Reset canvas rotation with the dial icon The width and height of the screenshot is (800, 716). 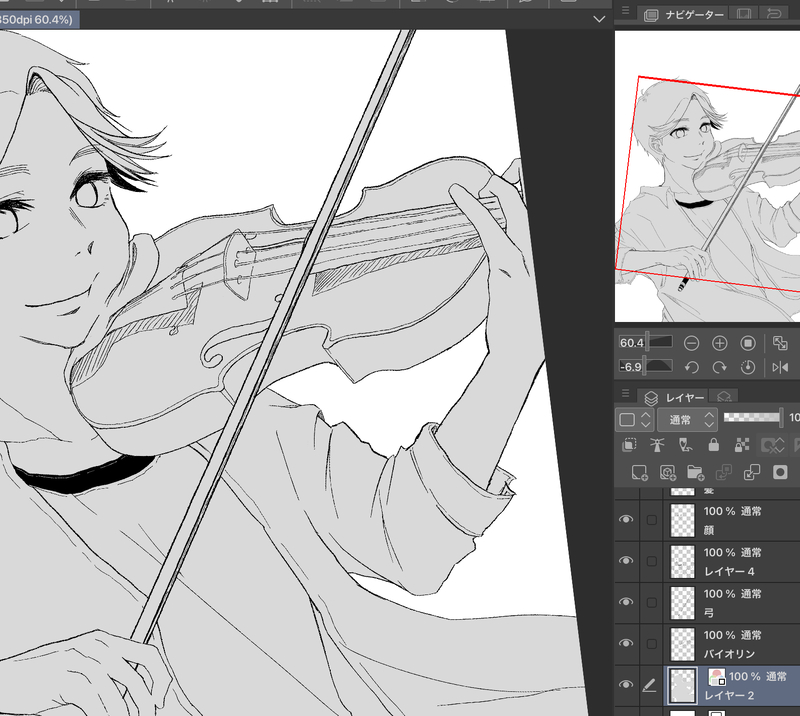[x=748, y=367]
